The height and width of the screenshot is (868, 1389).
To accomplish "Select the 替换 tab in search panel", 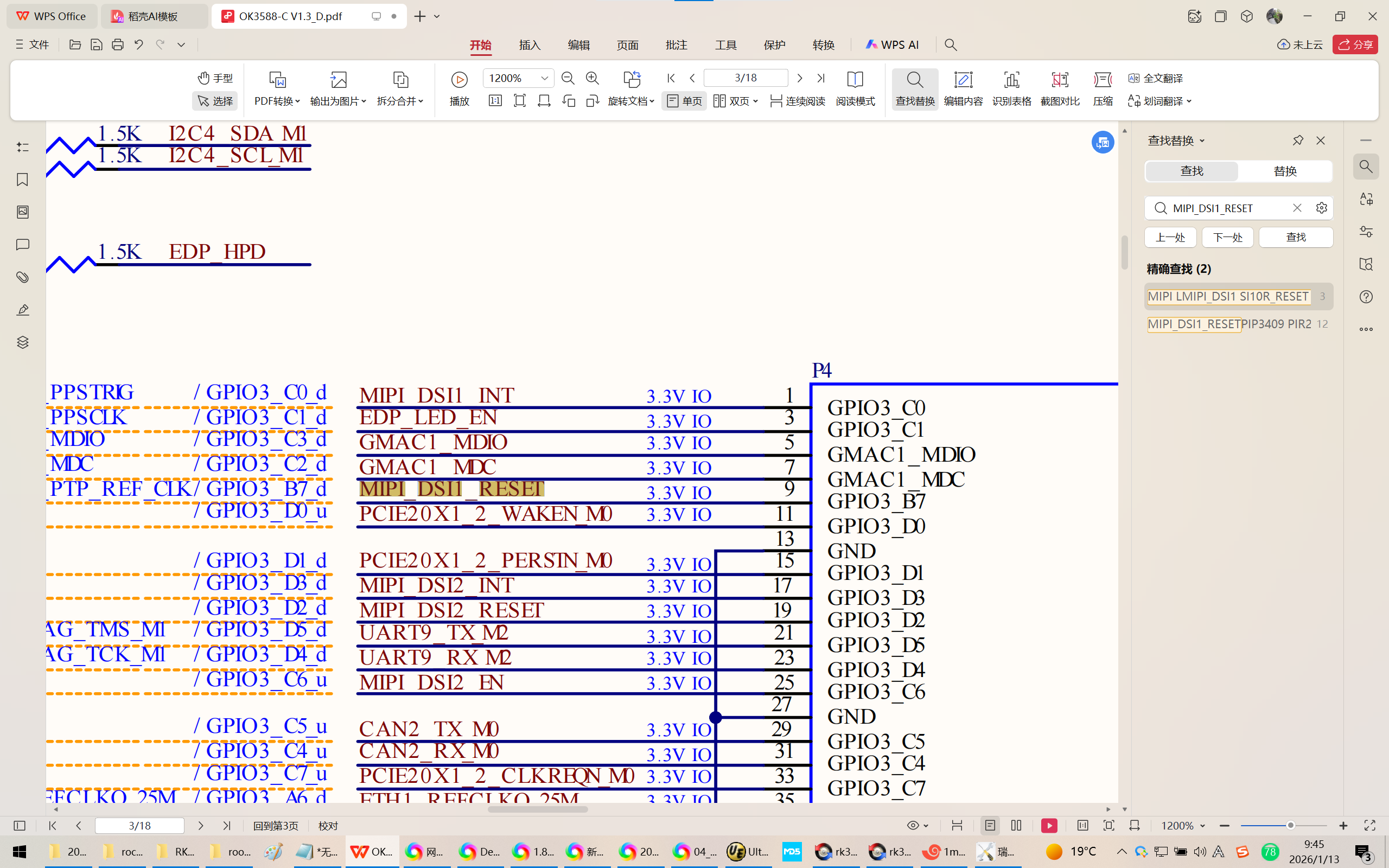I will pos(1284,171).
